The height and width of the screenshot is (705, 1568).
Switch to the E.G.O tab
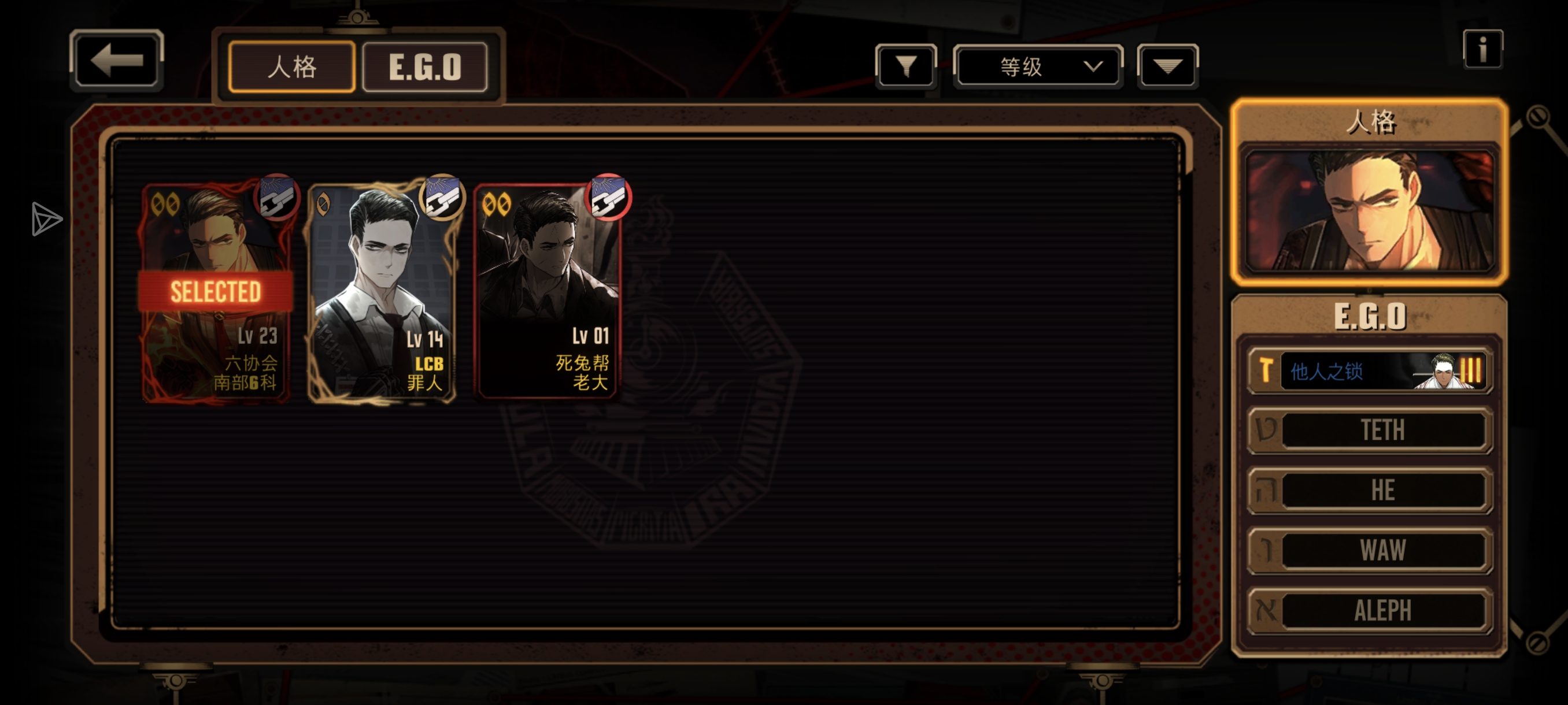pyautogui.click(x=425, y=67)
